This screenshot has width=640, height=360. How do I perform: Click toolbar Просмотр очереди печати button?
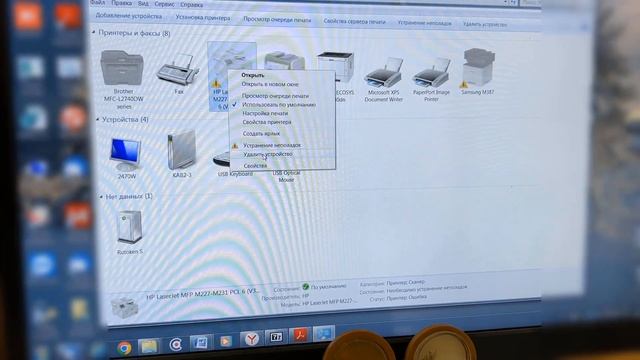(277, 19)
